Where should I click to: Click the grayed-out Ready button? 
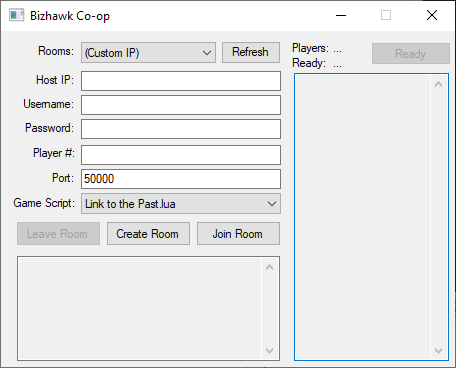pyautogui.click(x=411, y=53)
